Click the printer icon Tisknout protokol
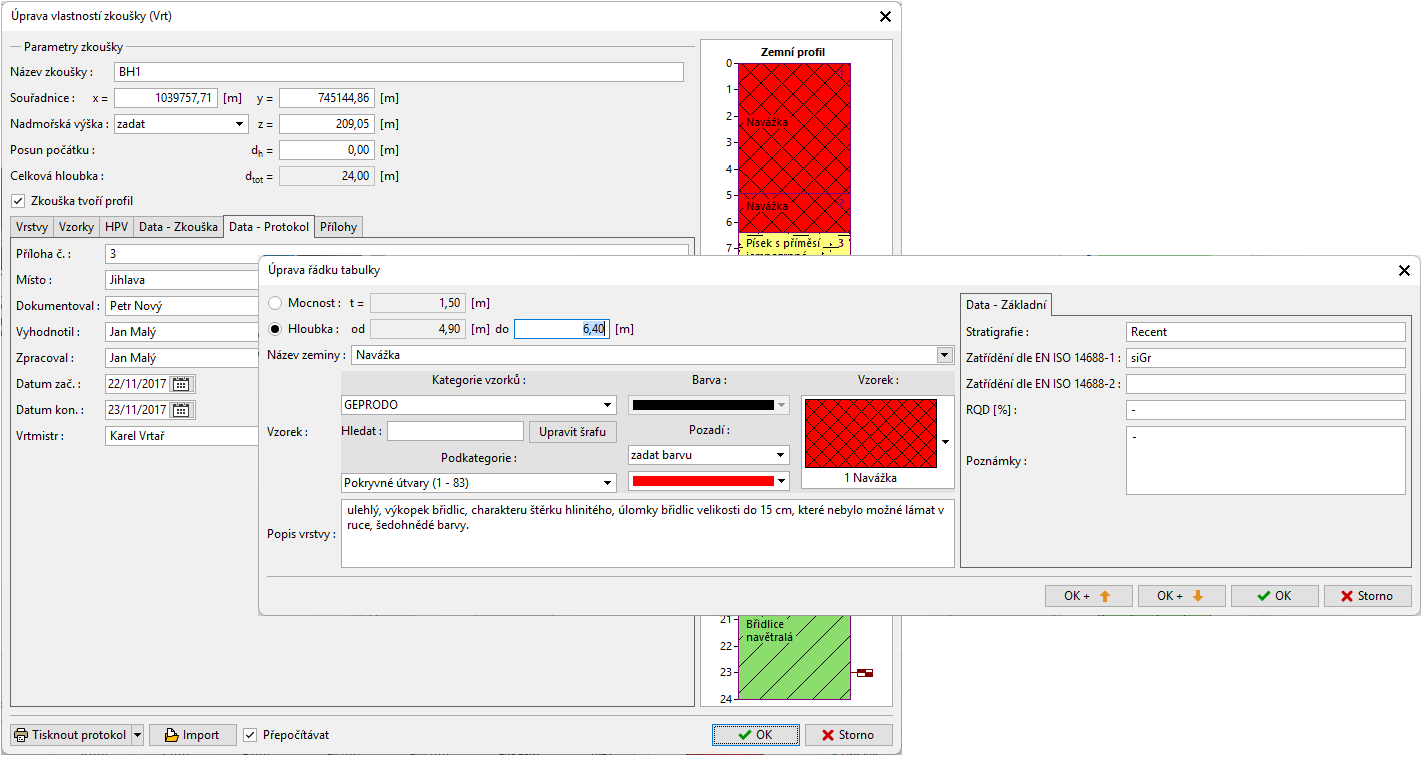This screenshot has height=762, width=1423. tap(21, 735)
